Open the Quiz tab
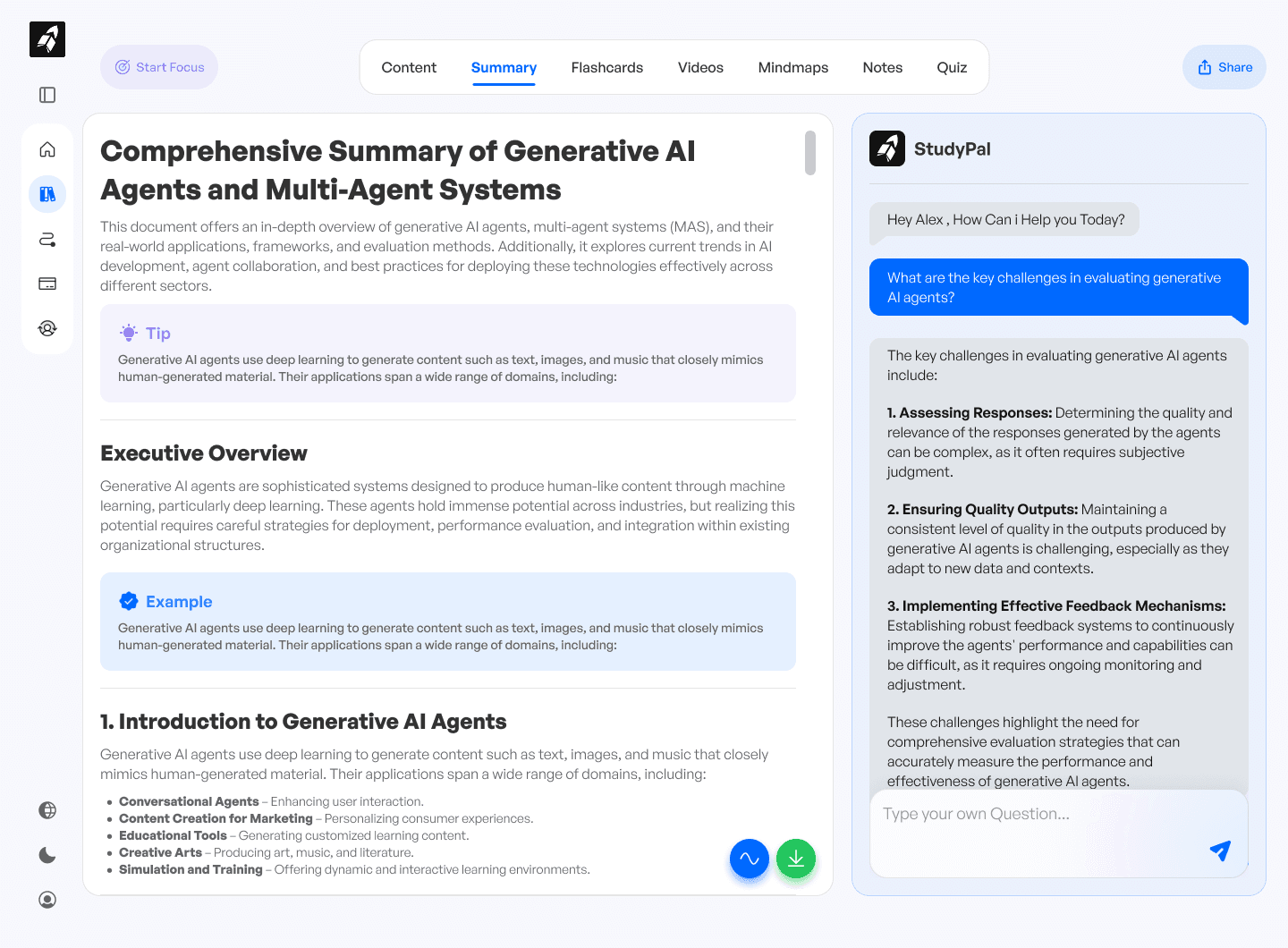 (x=952, y=67)
